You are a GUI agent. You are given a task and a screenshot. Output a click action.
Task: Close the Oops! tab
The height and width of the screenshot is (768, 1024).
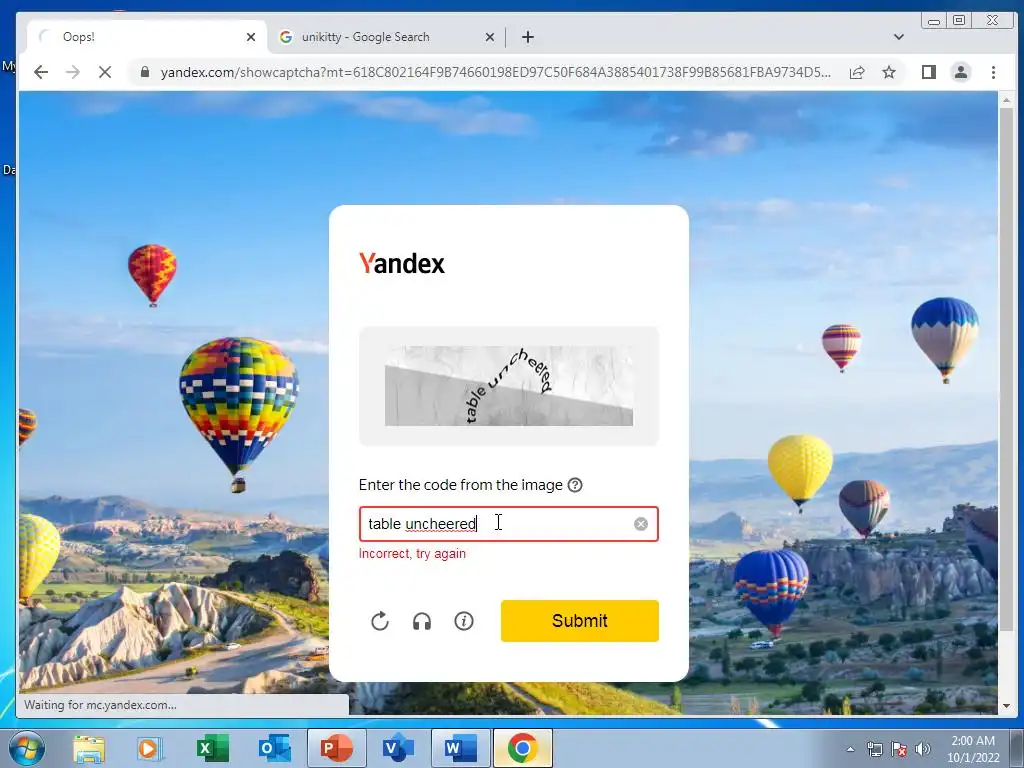pos(251,37)
